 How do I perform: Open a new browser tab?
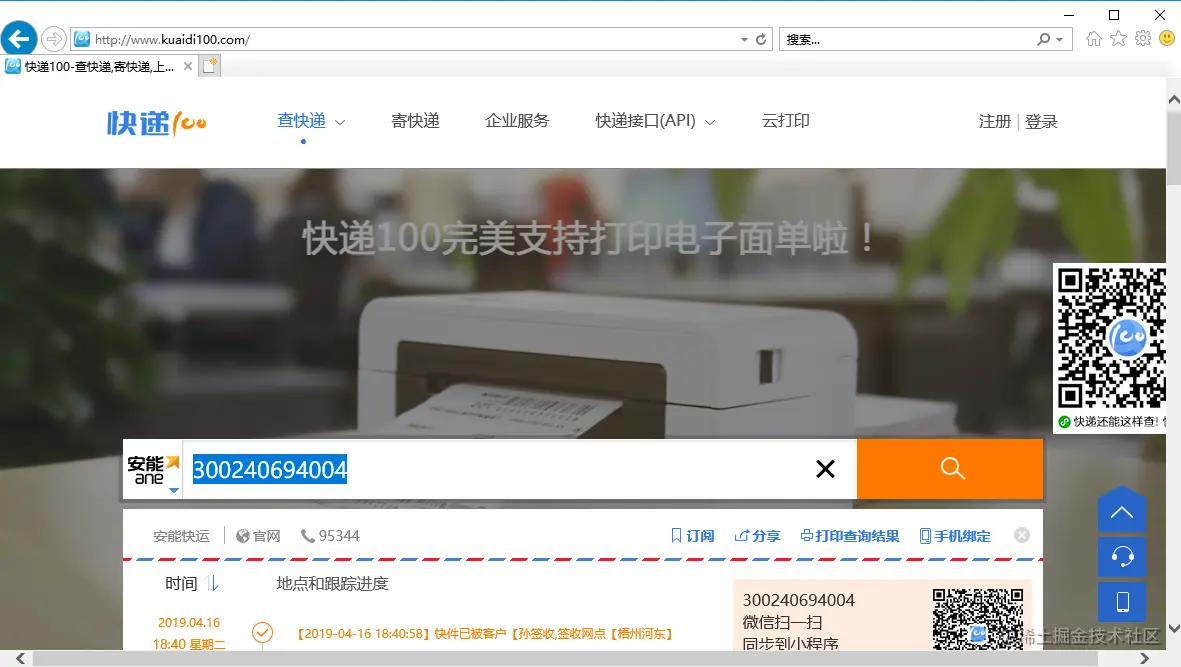tap(210, 66)
